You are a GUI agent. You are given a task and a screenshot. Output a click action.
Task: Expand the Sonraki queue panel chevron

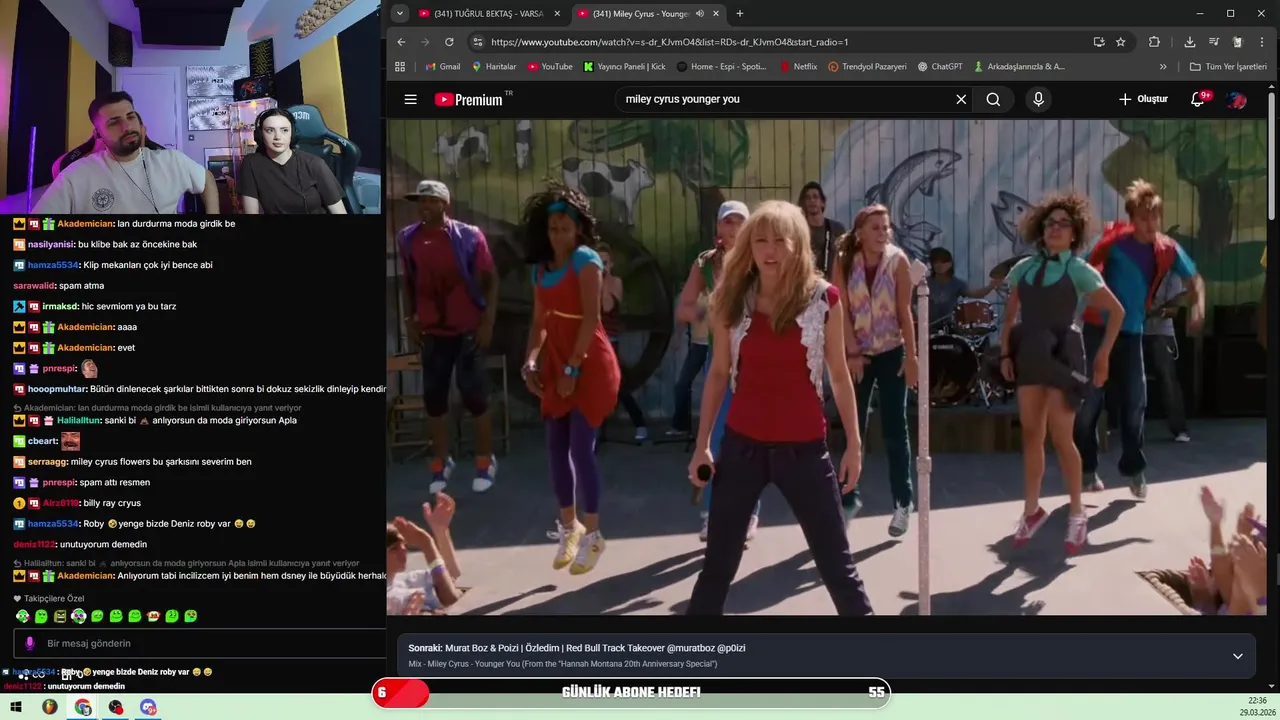click(x=1237, y=656)
